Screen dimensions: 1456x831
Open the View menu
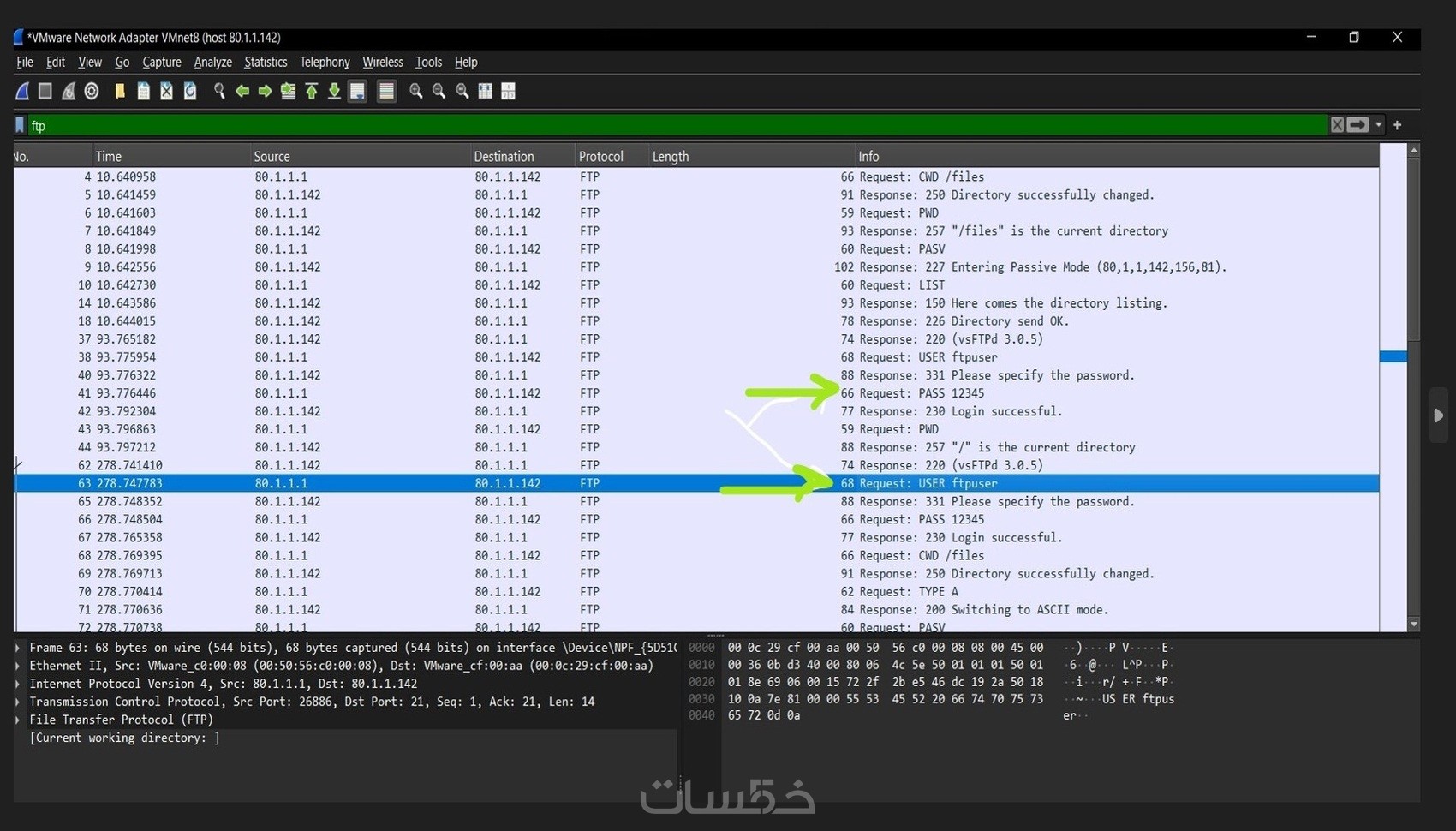click(x=90, y=62)
